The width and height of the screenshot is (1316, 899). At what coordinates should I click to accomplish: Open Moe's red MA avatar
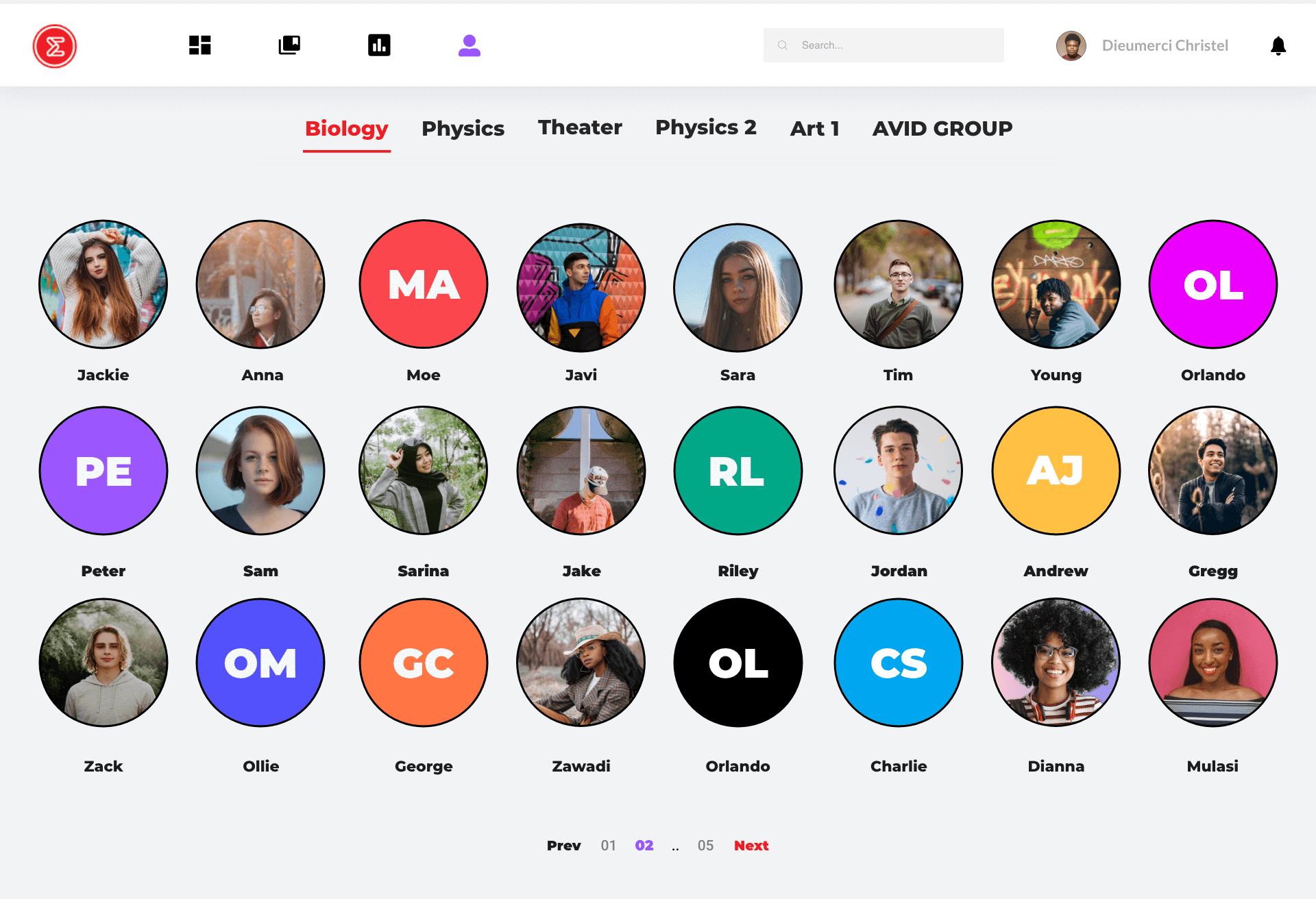[x=424, y=284]
